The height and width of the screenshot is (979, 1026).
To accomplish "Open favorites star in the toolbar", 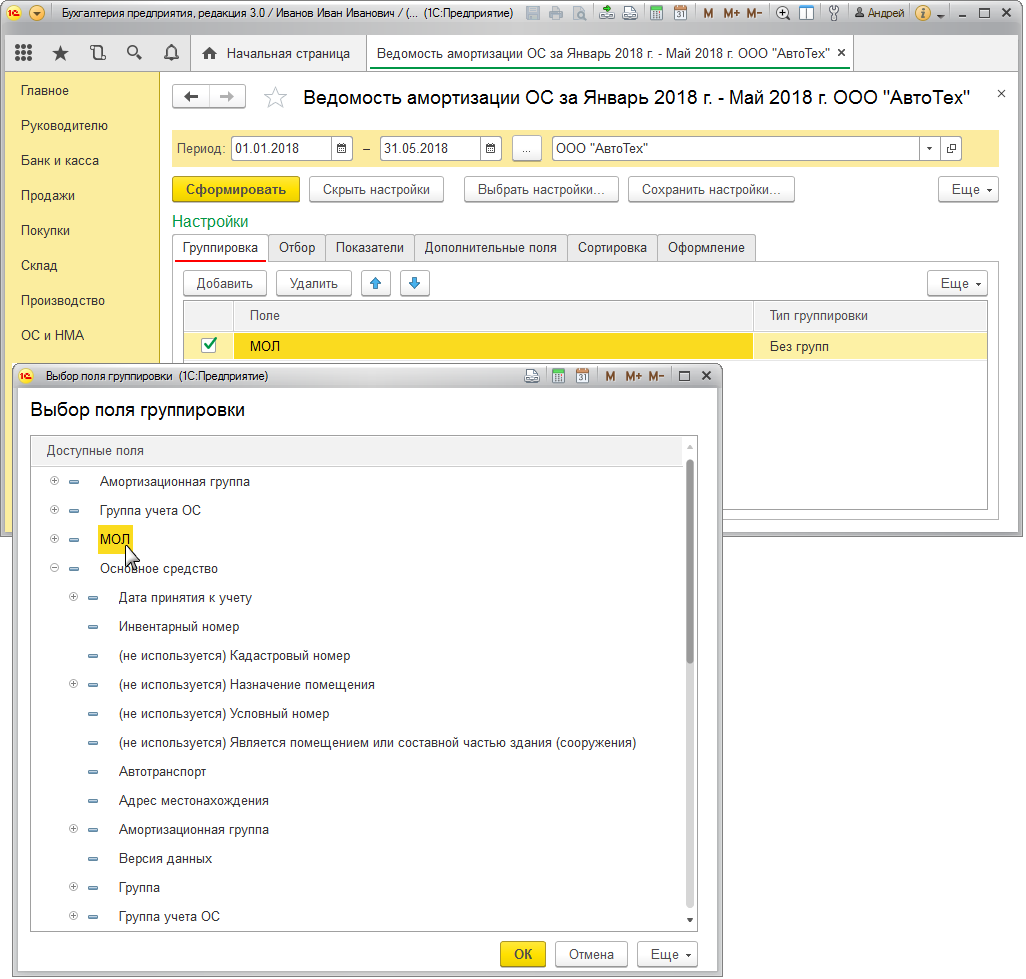I will 60,53.
